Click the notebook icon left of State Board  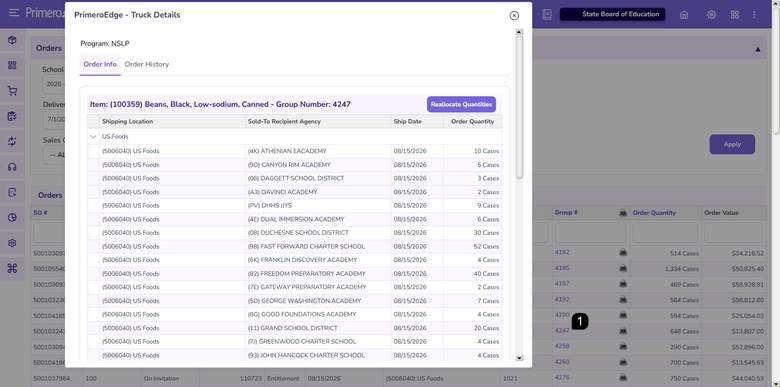click(x=547, y=14)
